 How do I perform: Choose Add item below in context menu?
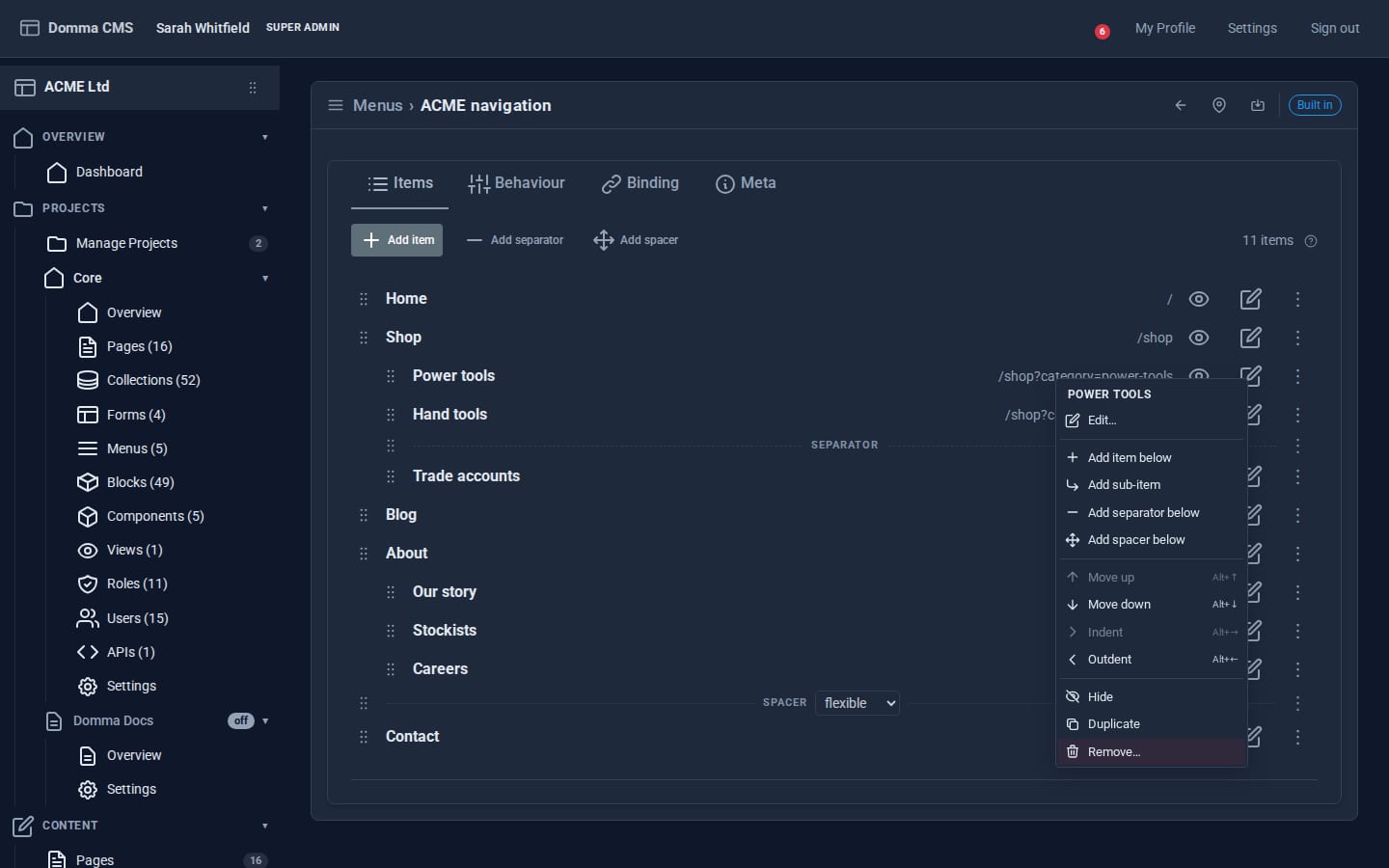[1152, 457]
